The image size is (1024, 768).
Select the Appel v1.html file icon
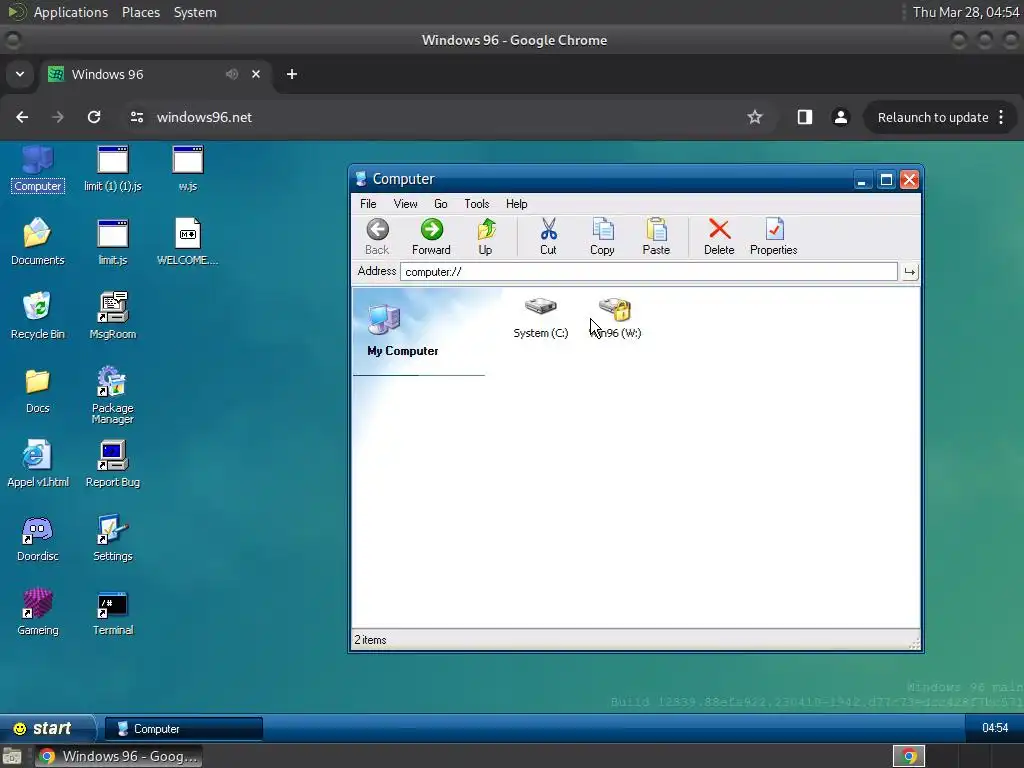coord(38,464)
